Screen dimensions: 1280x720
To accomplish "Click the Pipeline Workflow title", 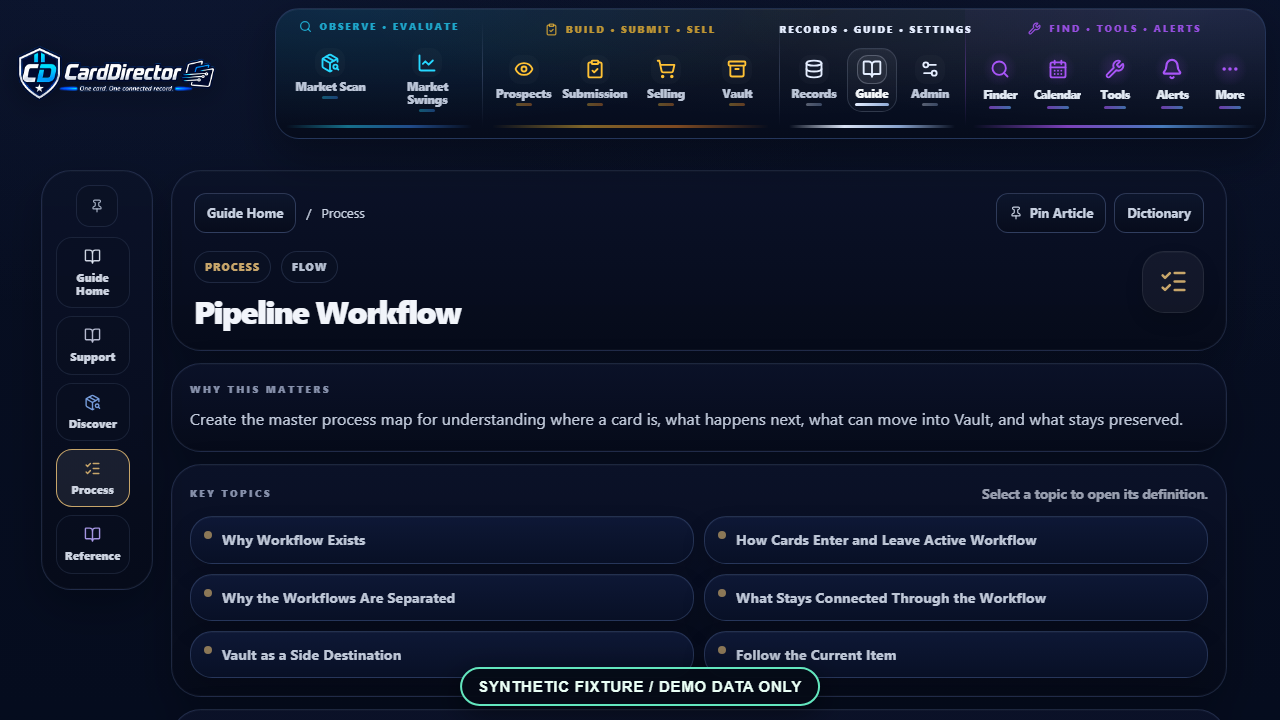I will pyautogui.click(x=328, y=313).
